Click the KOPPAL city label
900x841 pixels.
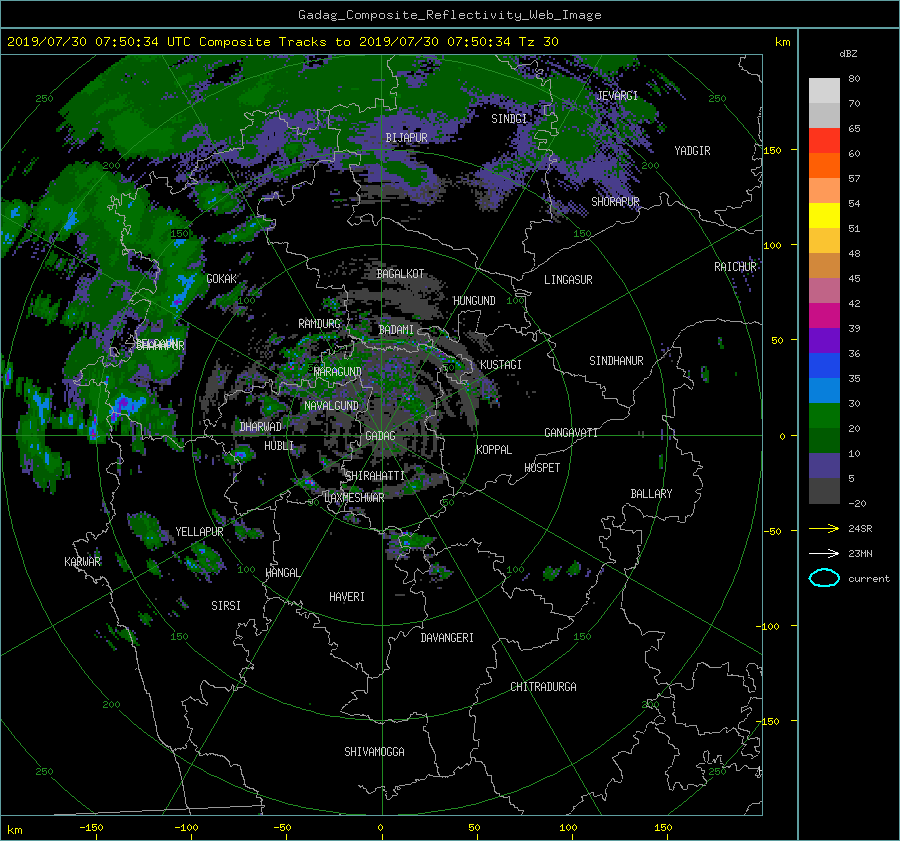click(494, 450)
